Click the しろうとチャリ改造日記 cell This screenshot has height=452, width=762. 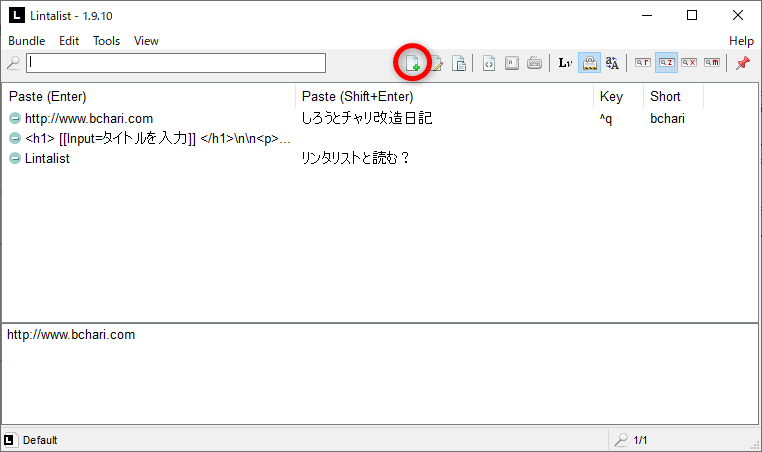click(367, 119)
